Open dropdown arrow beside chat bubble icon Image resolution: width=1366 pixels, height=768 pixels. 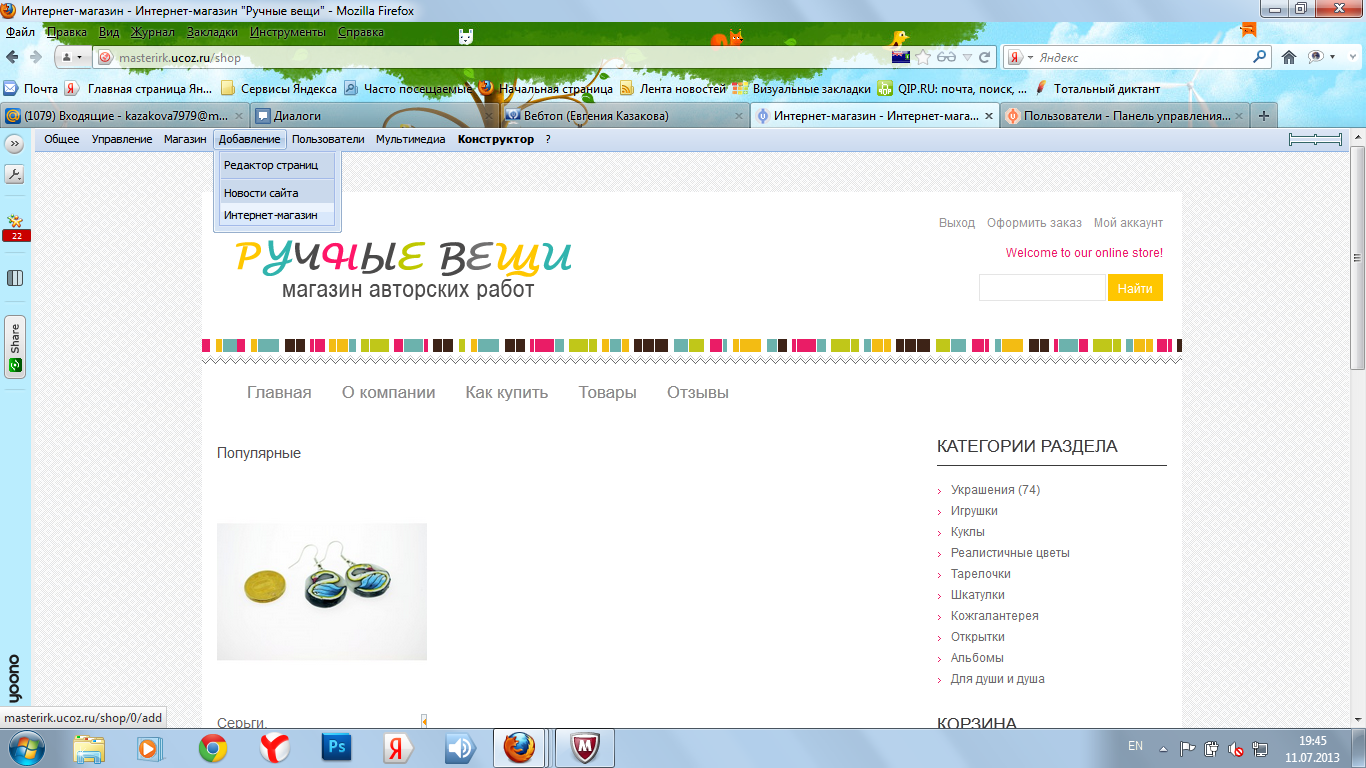(x=1332, y=57)
